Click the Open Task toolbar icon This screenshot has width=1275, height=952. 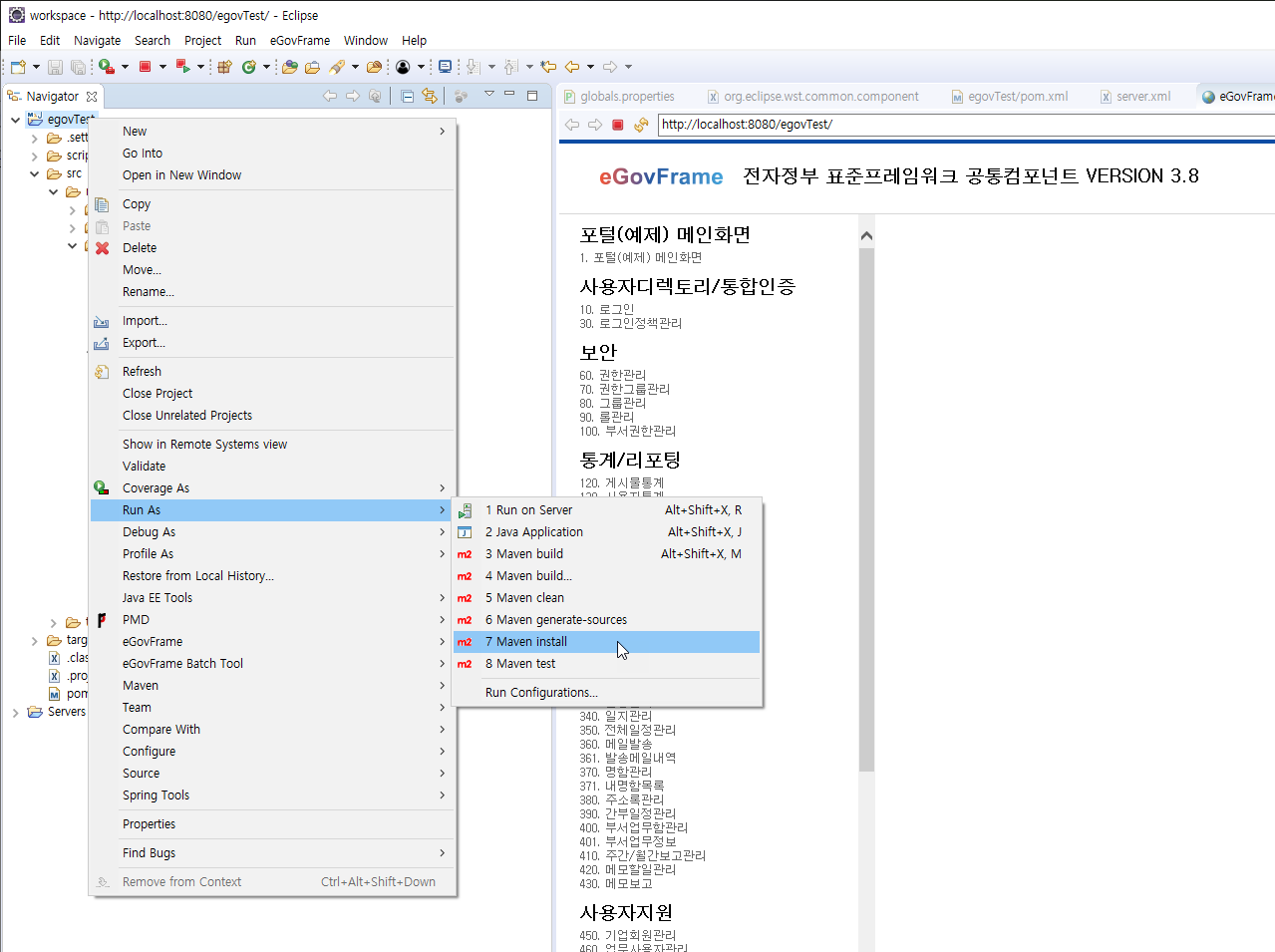point(312,67)
